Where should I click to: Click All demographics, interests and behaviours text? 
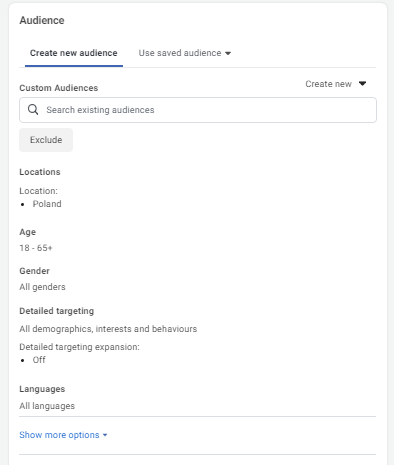coord(108,329)
